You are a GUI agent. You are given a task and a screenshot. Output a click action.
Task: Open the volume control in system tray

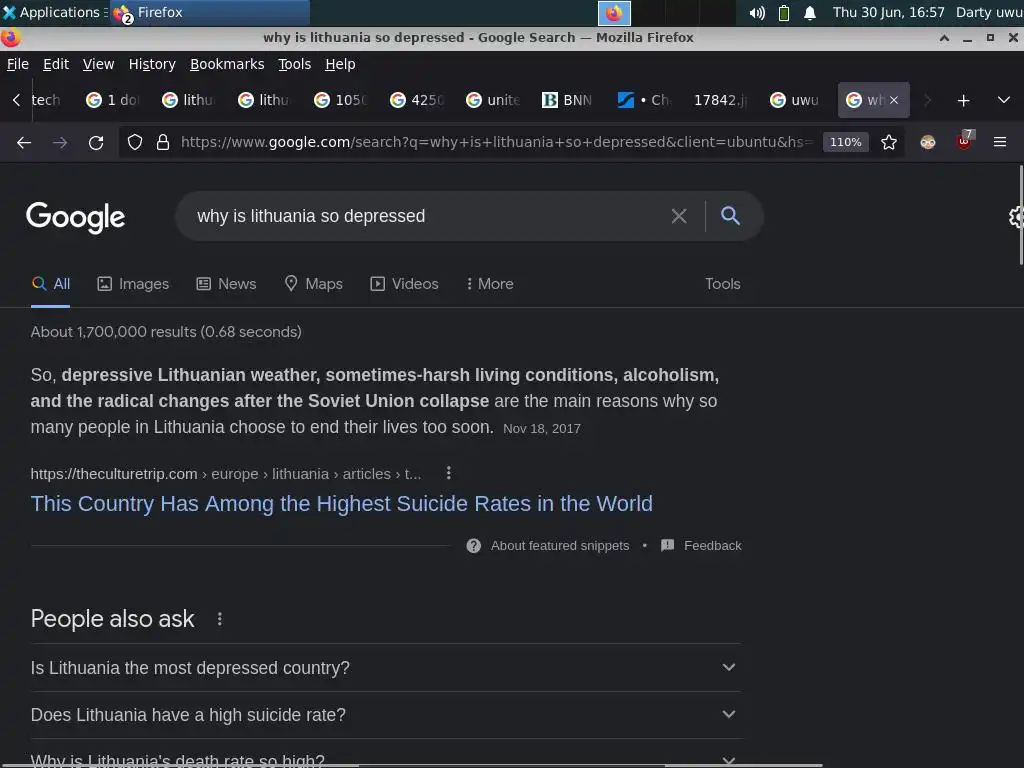click(757, 13)
